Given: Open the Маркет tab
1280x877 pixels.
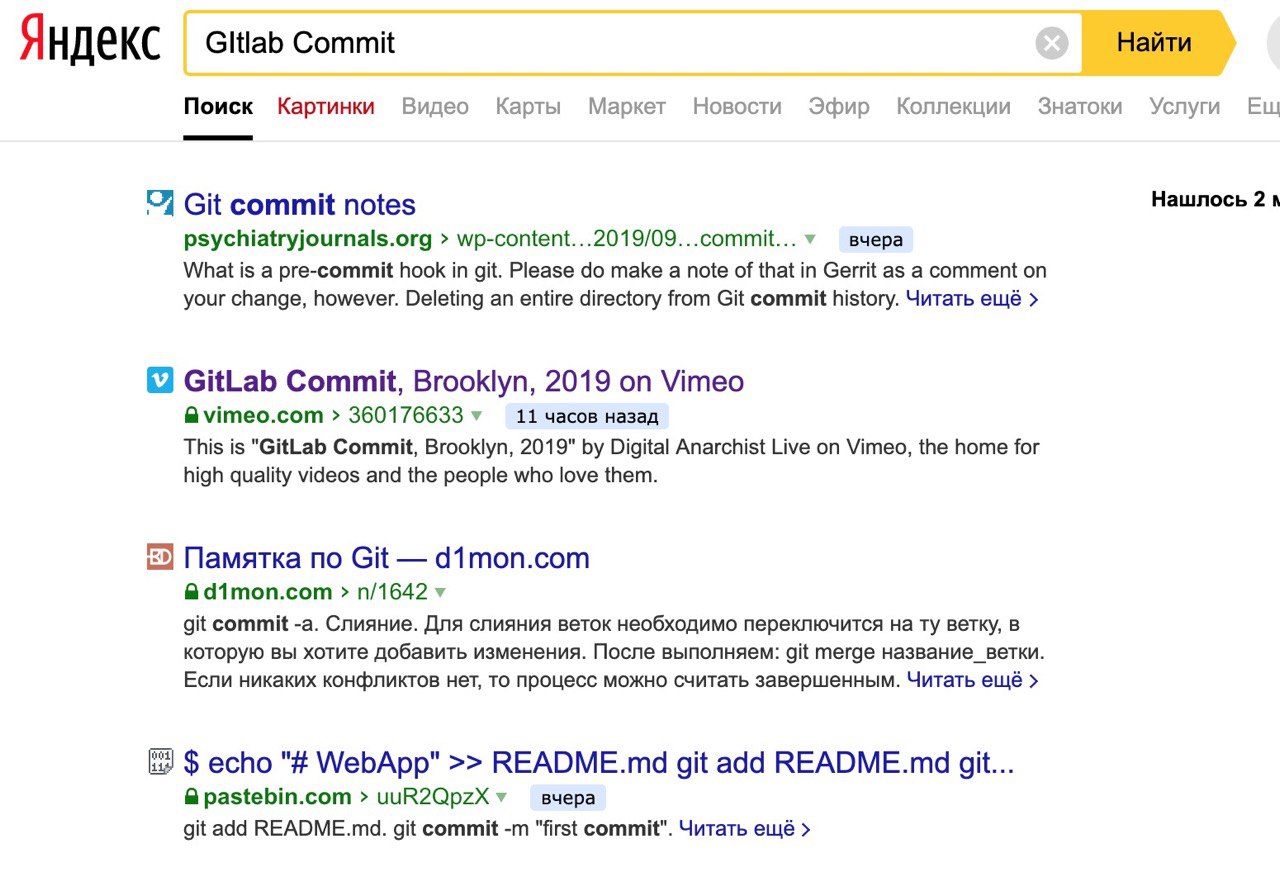Looking at the screenshot, I should coord(627,106).
